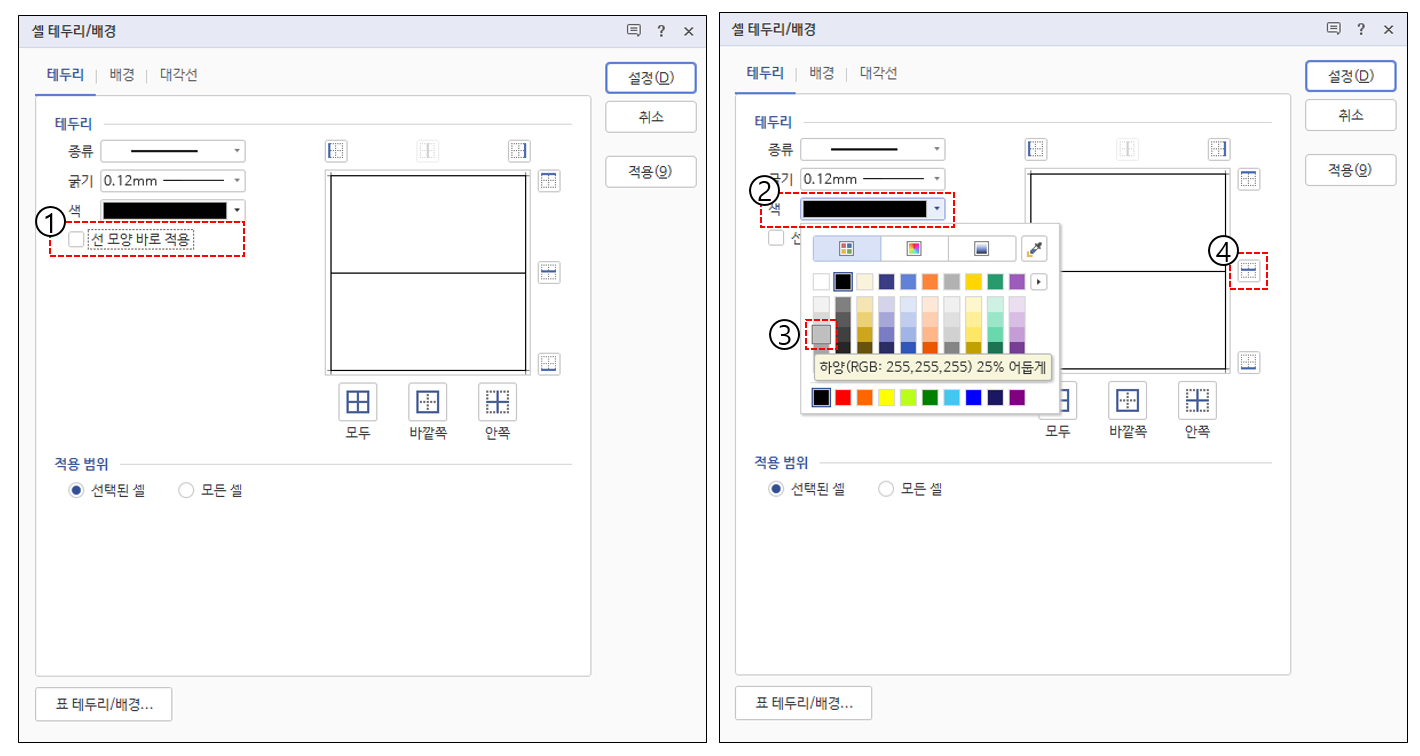Switch to 배경 tab in right dialog

click(822, 73)
